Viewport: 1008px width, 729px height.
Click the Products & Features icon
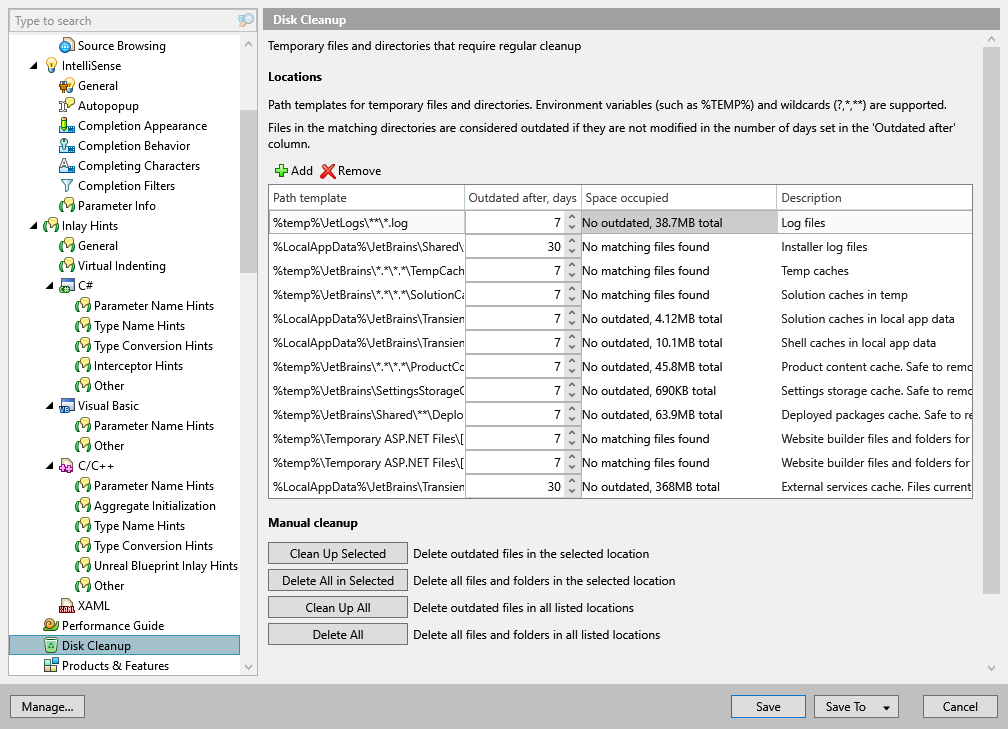coord(51,666)
